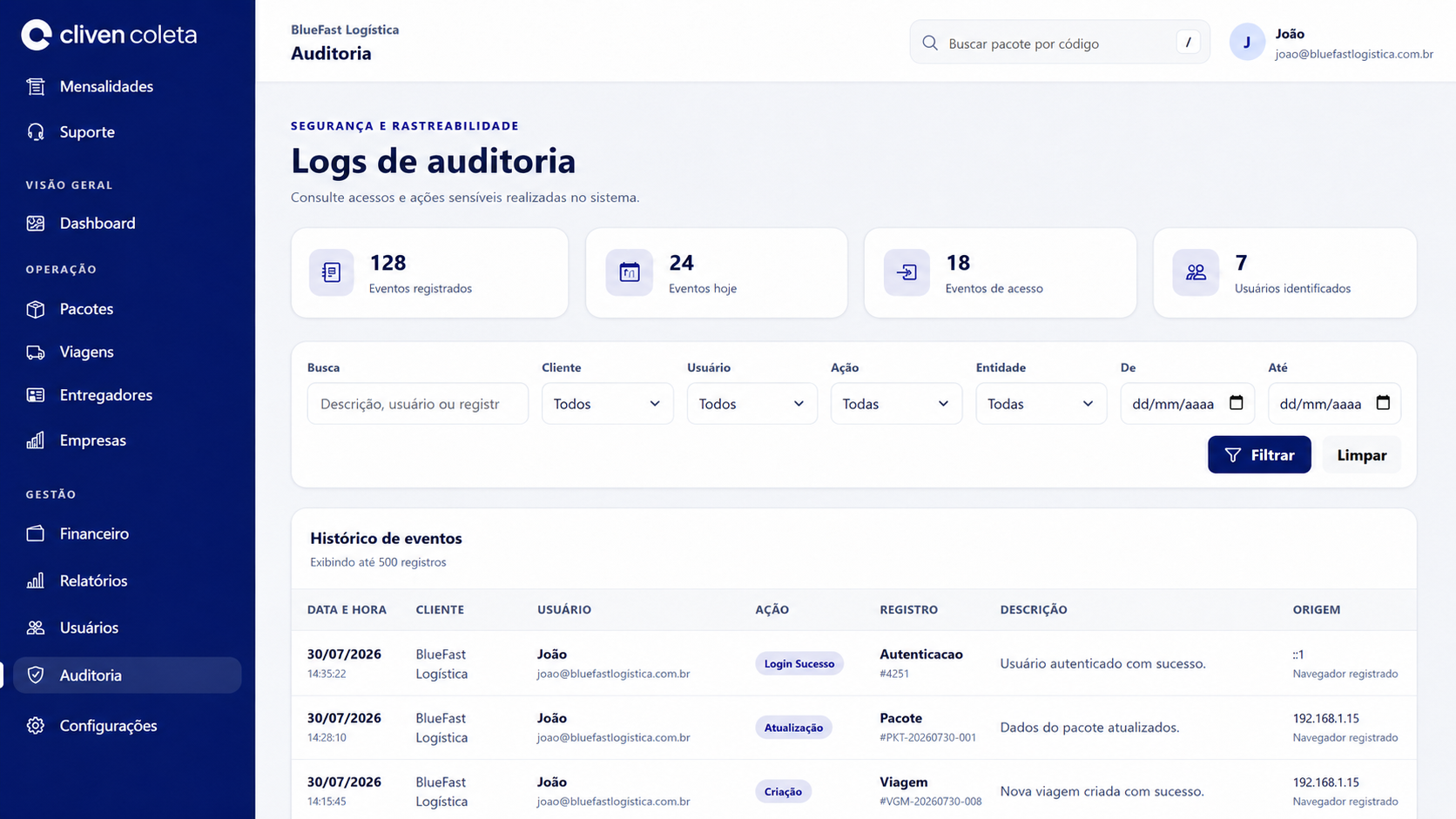Open the Até date calendar picker icon
The width and height of the screenshot is (1456, 819).
pos(1383,403)
